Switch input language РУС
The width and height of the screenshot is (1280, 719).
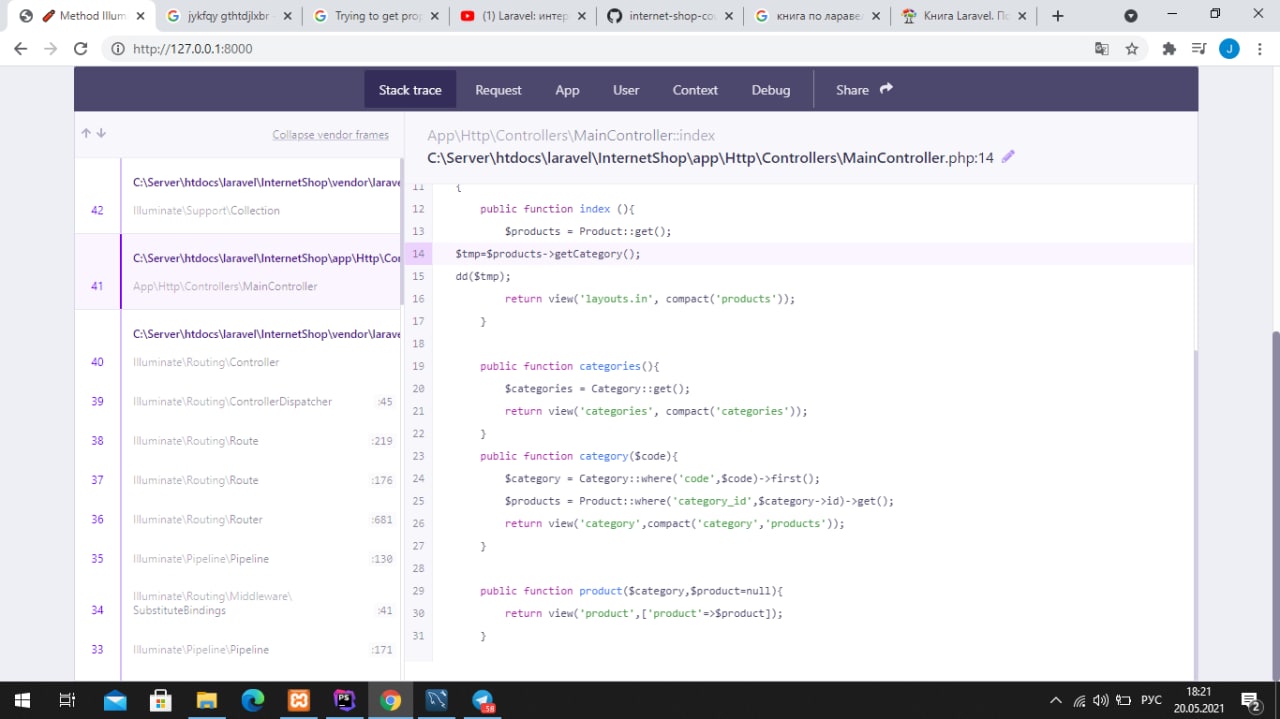click(x=1151, y=700)
